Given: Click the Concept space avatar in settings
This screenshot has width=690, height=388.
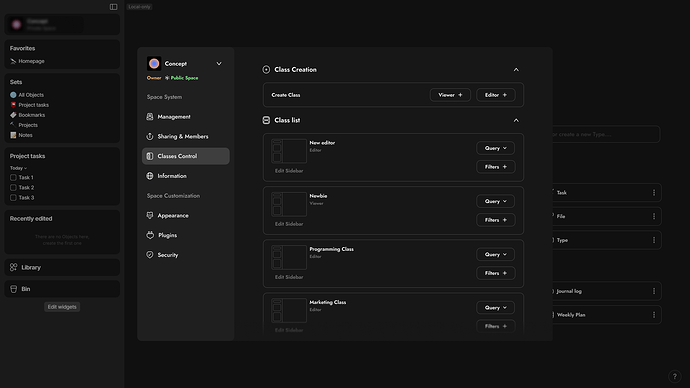Looking at the screenshot, I should tap(154, 64).
